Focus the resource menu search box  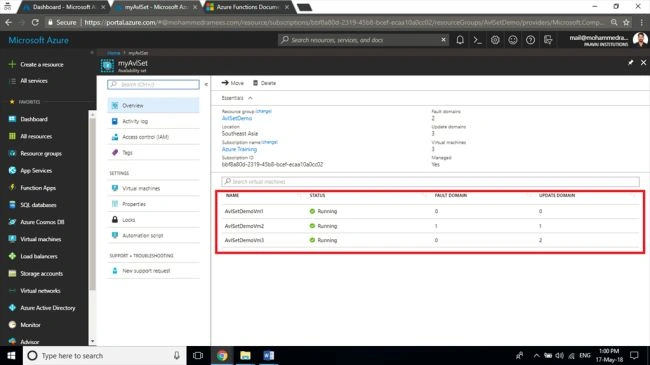pos(153,84)
